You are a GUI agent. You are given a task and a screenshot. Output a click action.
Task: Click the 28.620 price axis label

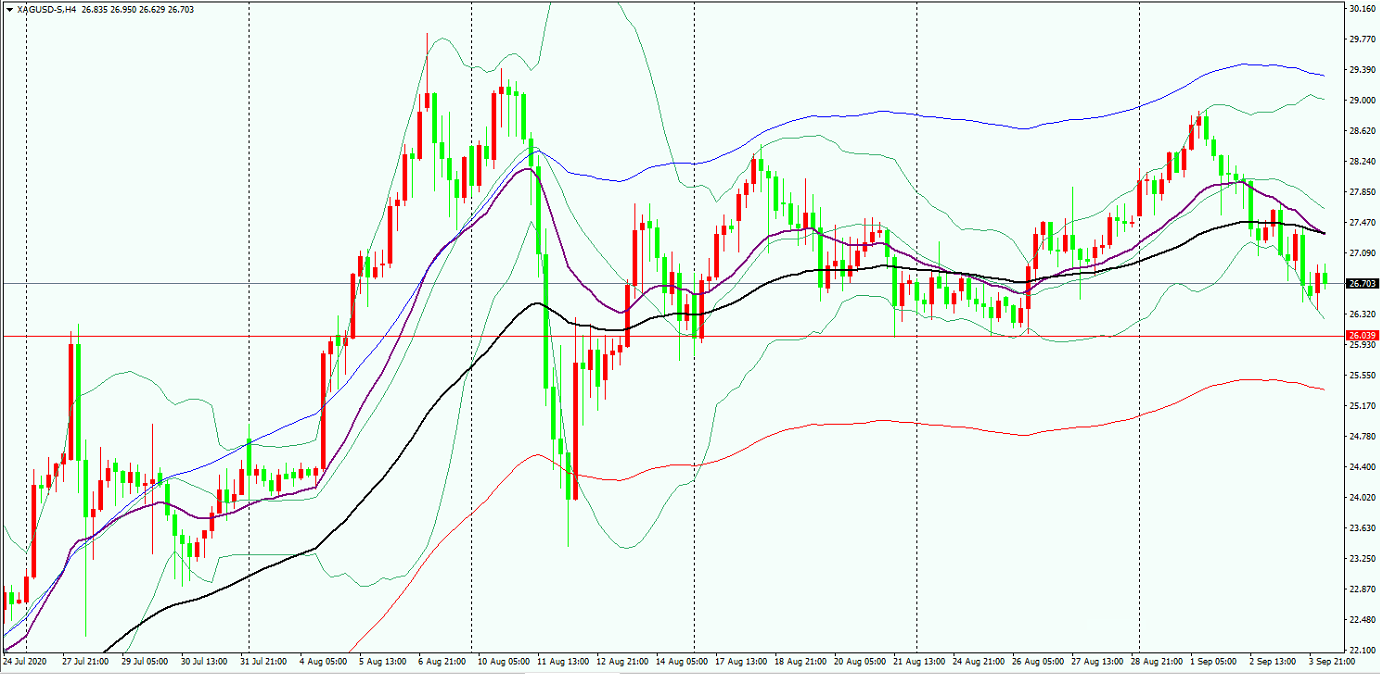[x=1361, y=131]
